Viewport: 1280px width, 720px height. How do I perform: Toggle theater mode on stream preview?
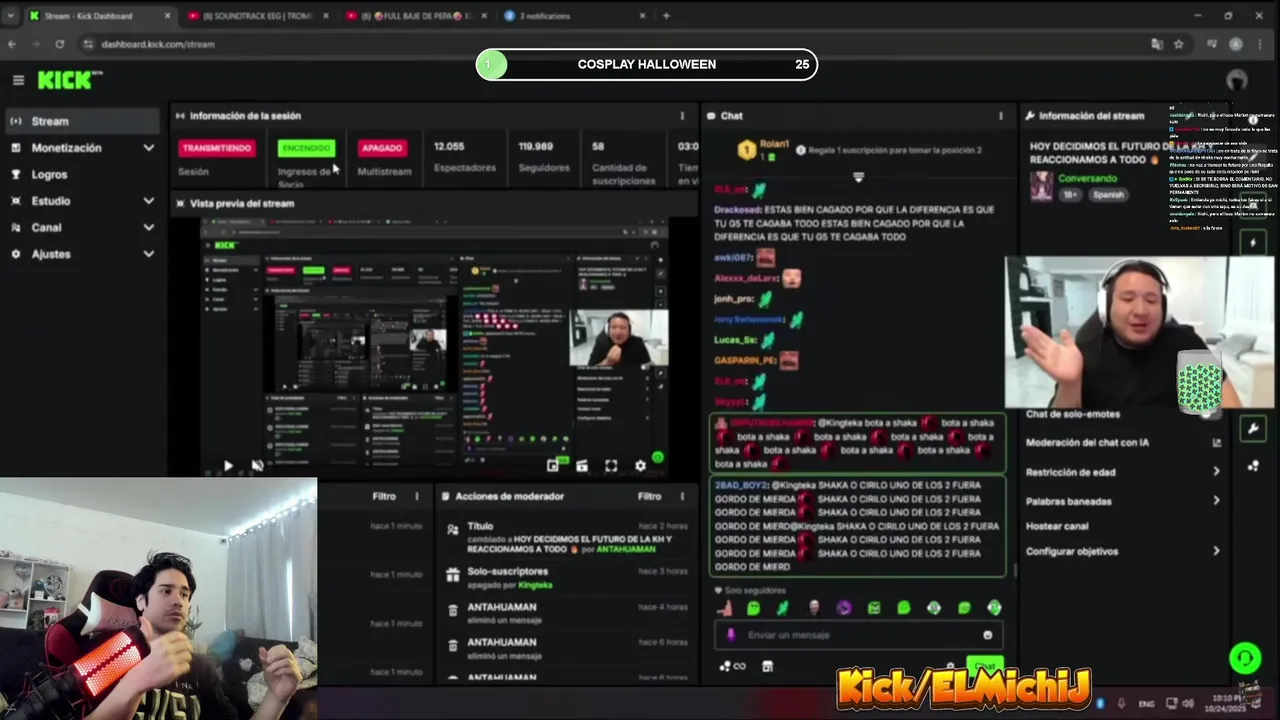[x=582, y=466]
